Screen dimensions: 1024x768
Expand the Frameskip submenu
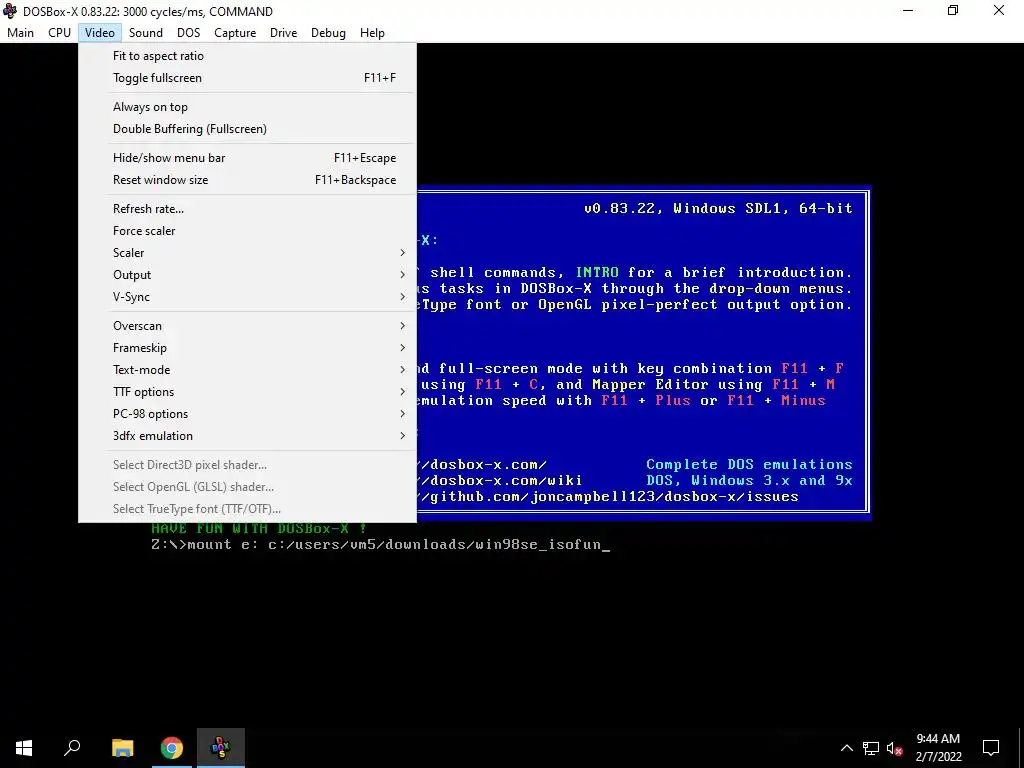point(247,347)
